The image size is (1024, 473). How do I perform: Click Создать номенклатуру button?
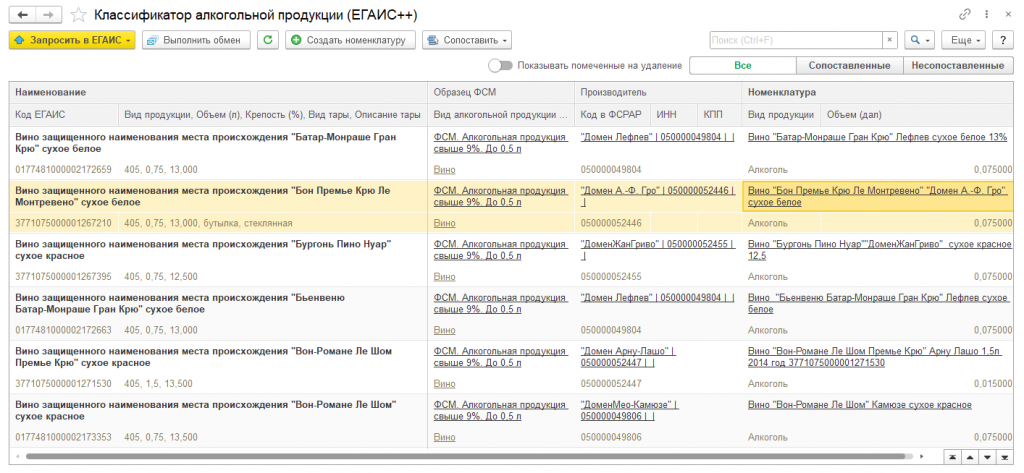click(350, 40)
